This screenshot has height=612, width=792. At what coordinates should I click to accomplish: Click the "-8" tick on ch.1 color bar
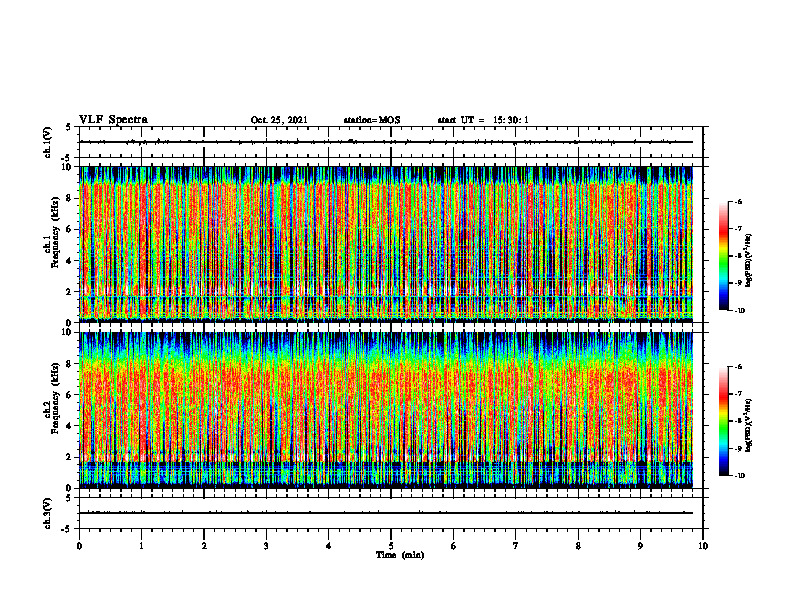coord(738,256)
